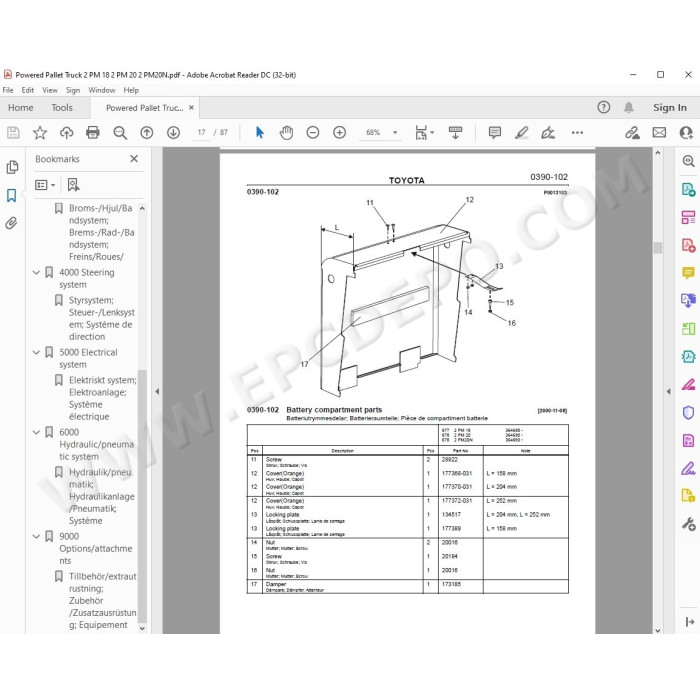
Task: Close the Bookmarks panel
Action: coord(134,158)
